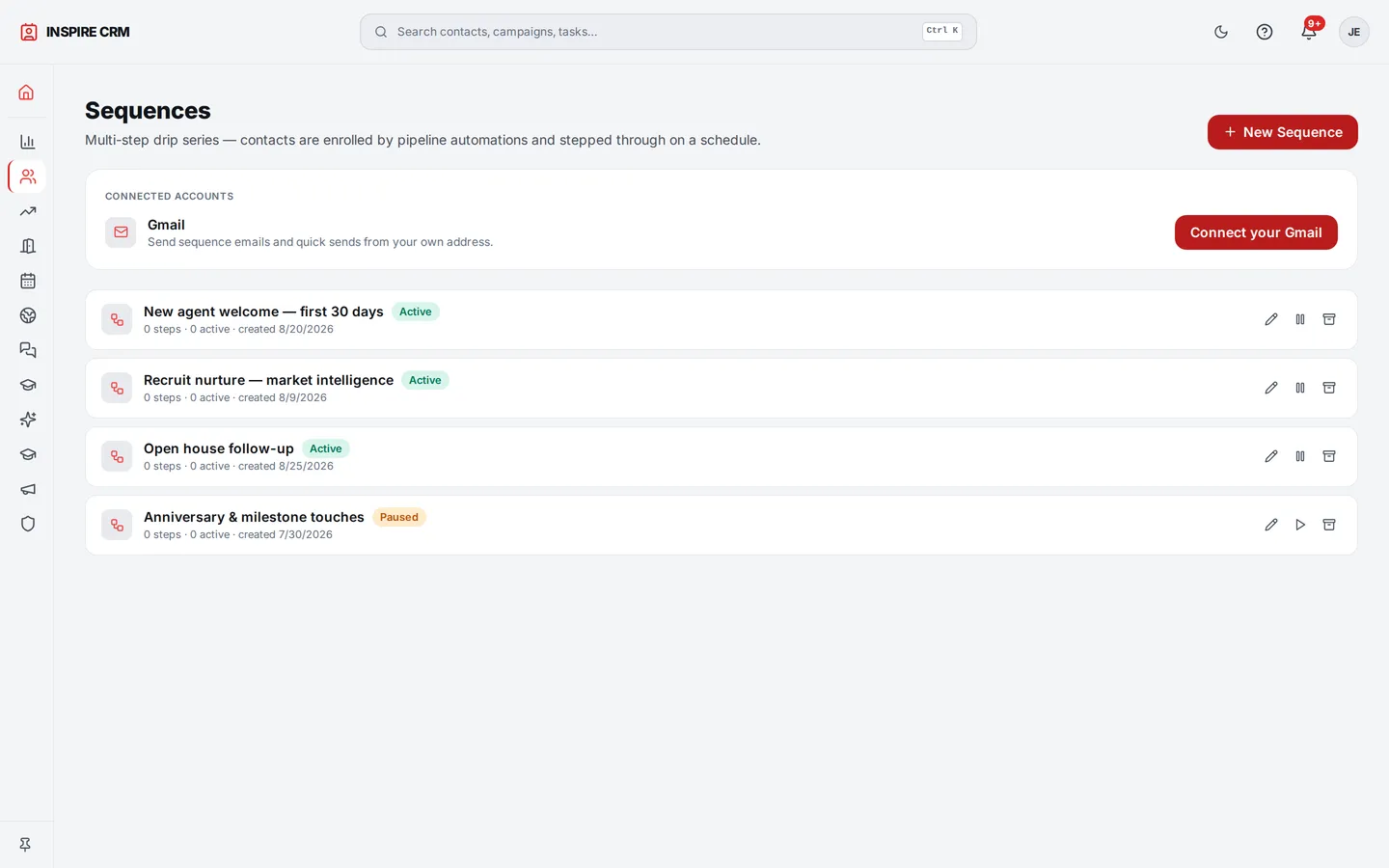Archive the Anniversary & milestone touches sequence
The height and width of the screenshot is (868, 1389).
pos(1329,525)
